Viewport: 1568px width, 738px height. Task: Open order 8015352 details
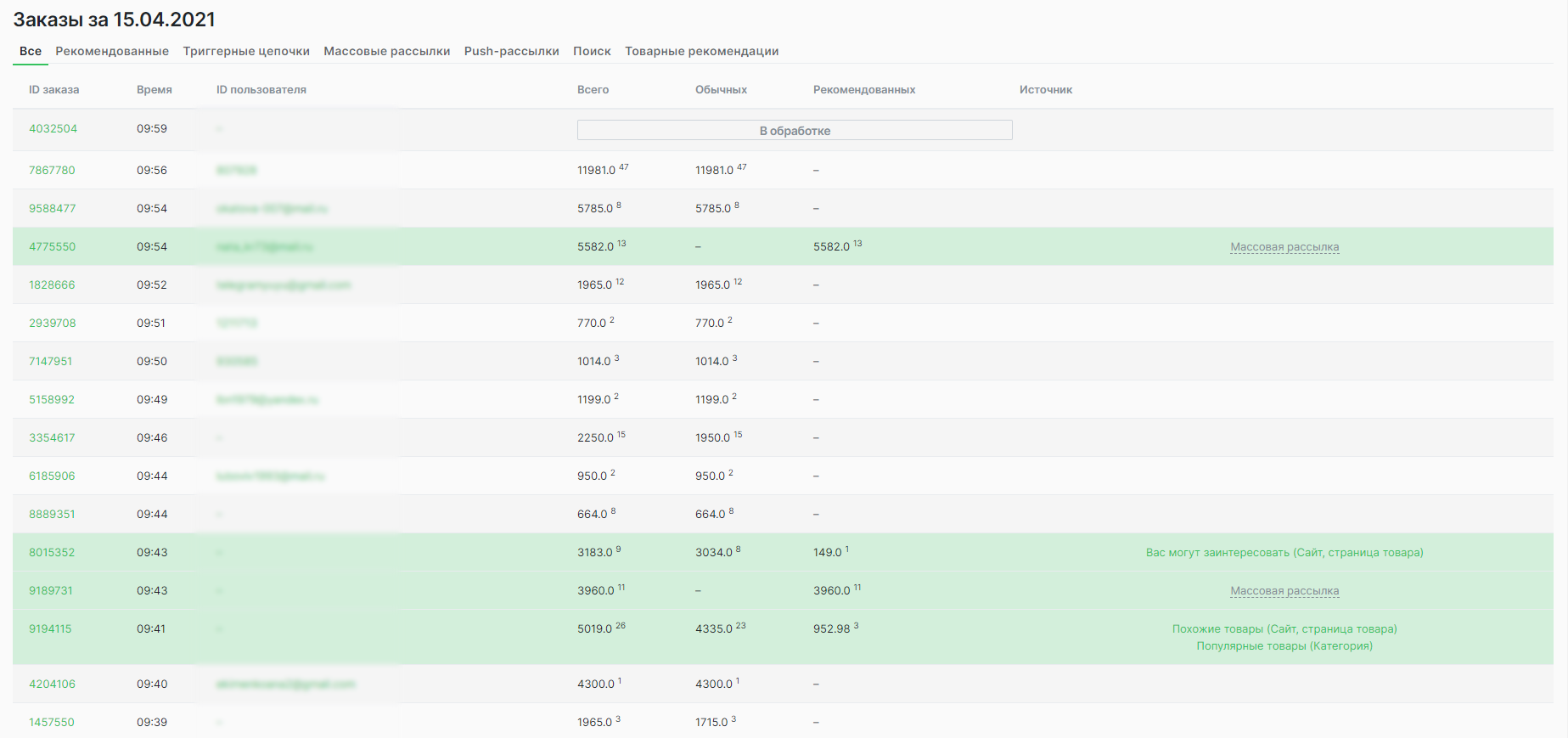pyautogui.click(x=52, y=552)
